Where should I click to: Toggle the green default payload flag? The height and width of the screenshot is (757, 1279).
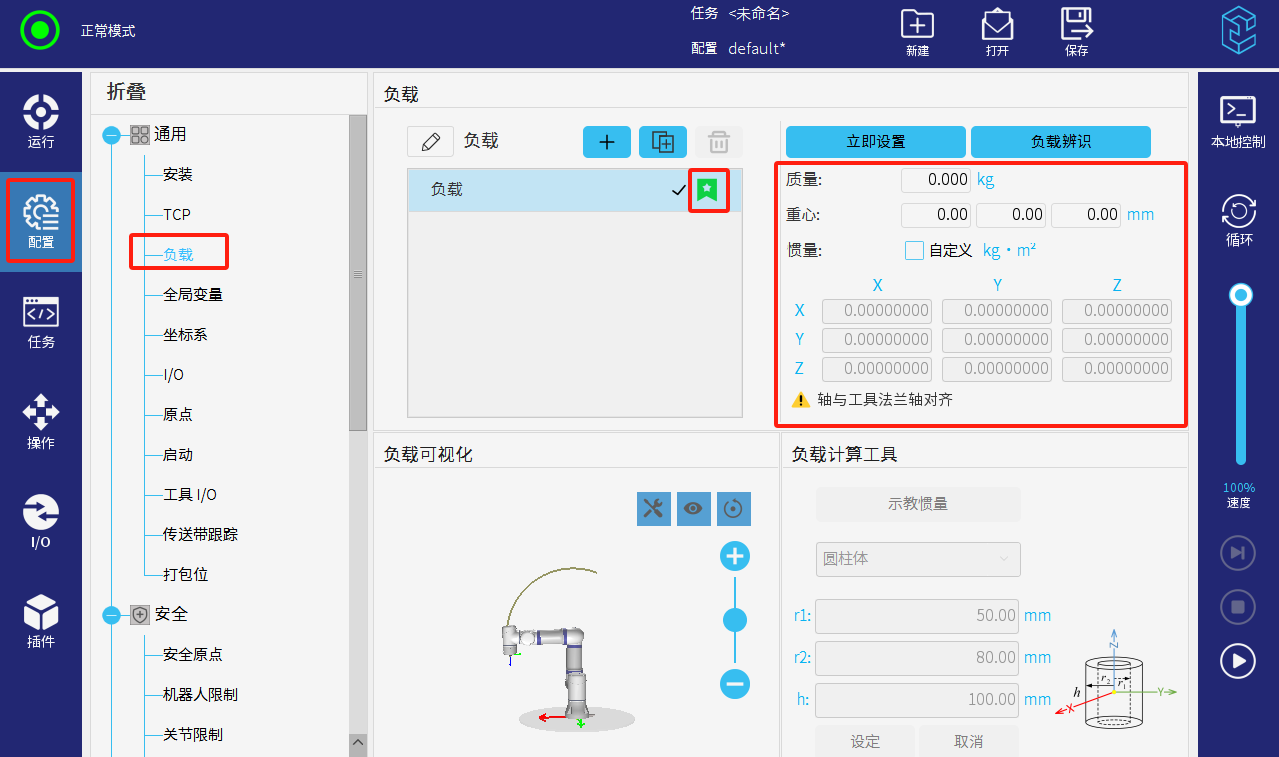[708, 190]
